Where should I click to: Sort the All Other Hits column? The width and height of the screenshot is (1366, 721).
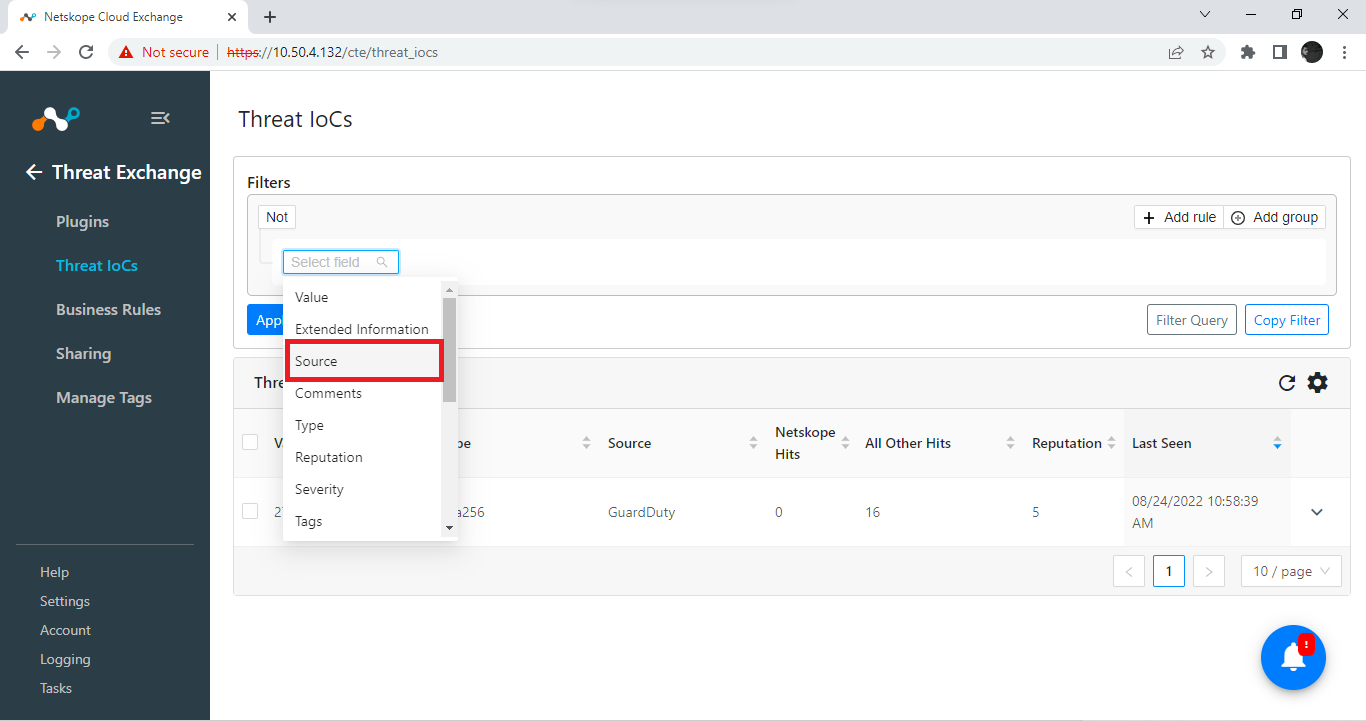coord(1010,443)
